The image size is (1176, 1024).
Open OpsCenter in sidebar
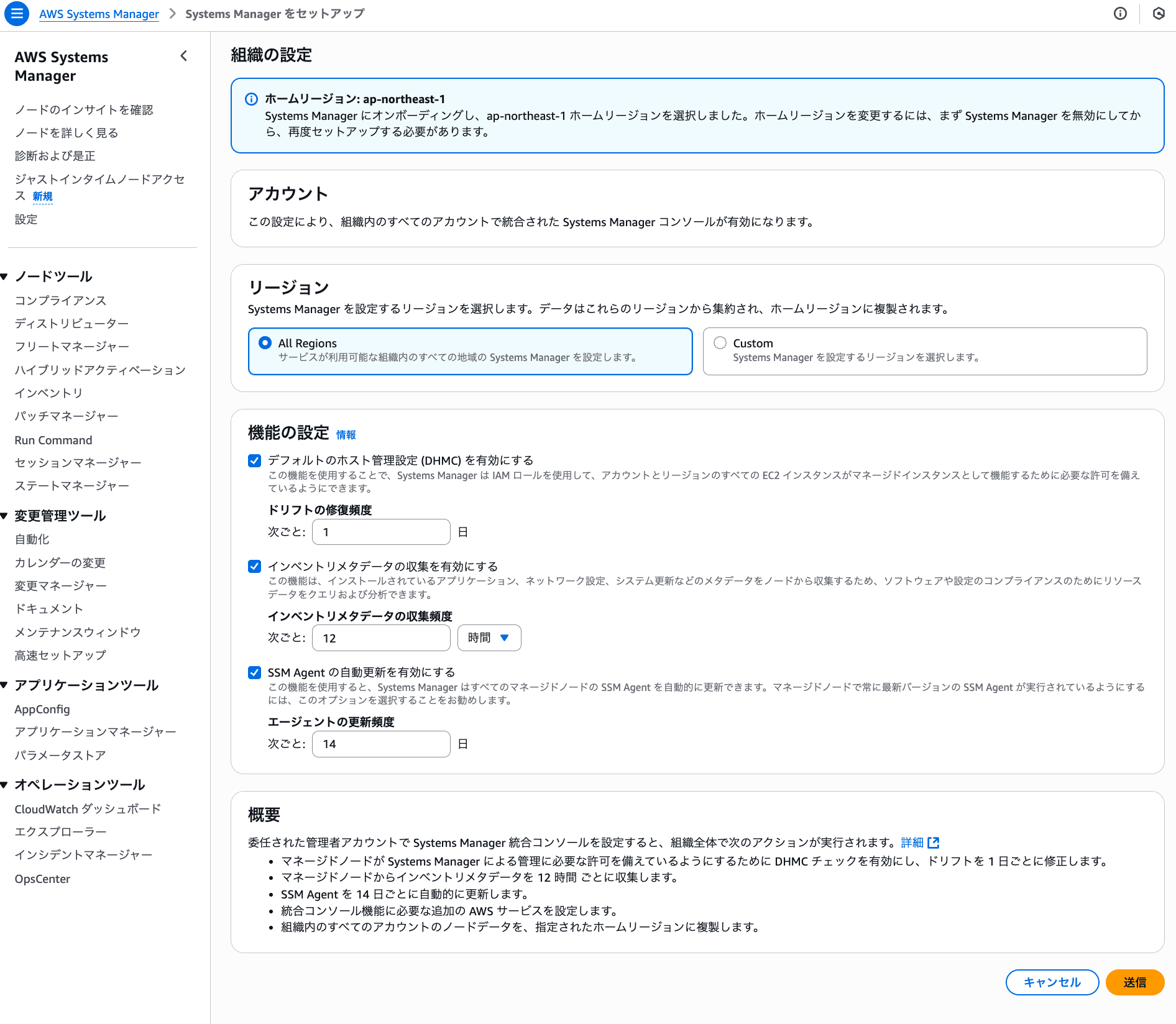[42, 879]
